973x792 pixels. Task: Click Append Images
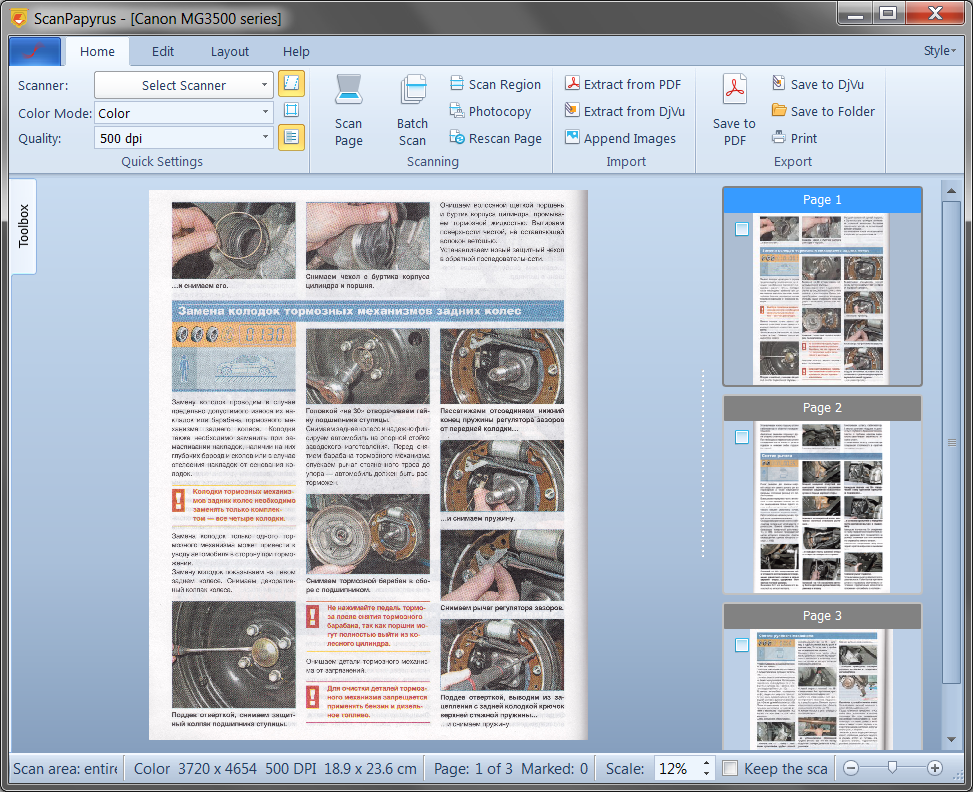tap(620, 139)
